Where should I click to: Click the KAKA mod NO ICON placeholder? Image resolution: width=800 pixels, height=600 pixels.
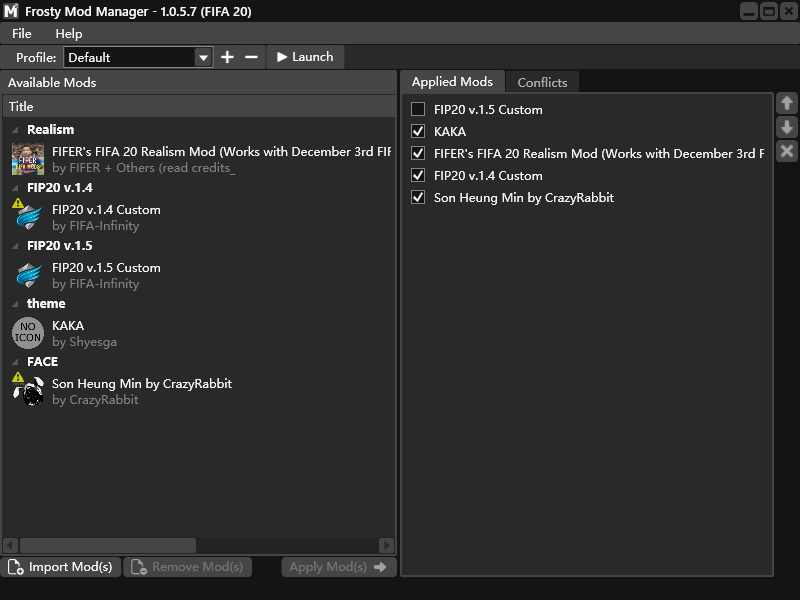pos(28,333)
